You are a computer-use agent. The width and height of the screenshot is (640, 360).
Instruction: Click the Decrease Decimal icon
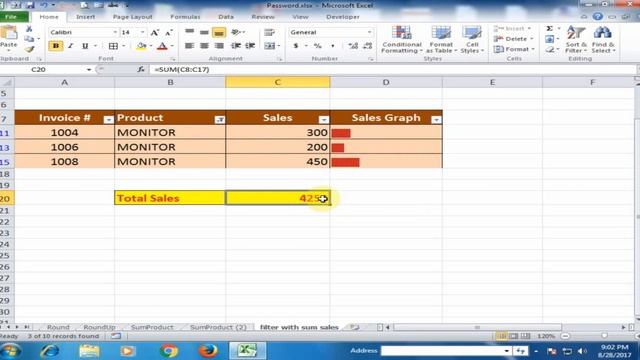367,46
